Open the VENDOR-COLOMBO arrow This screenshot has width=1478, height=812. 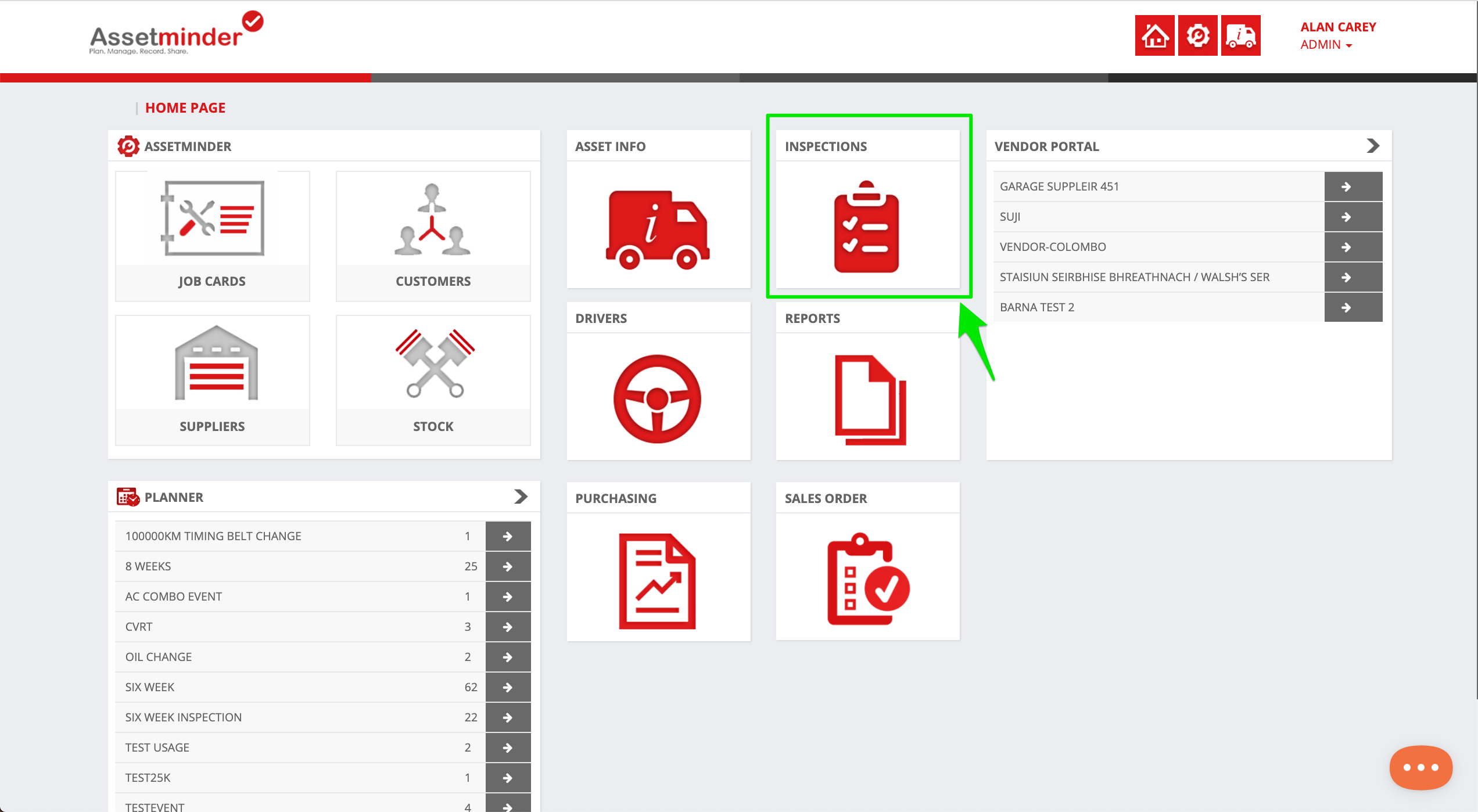(1353, 247)
